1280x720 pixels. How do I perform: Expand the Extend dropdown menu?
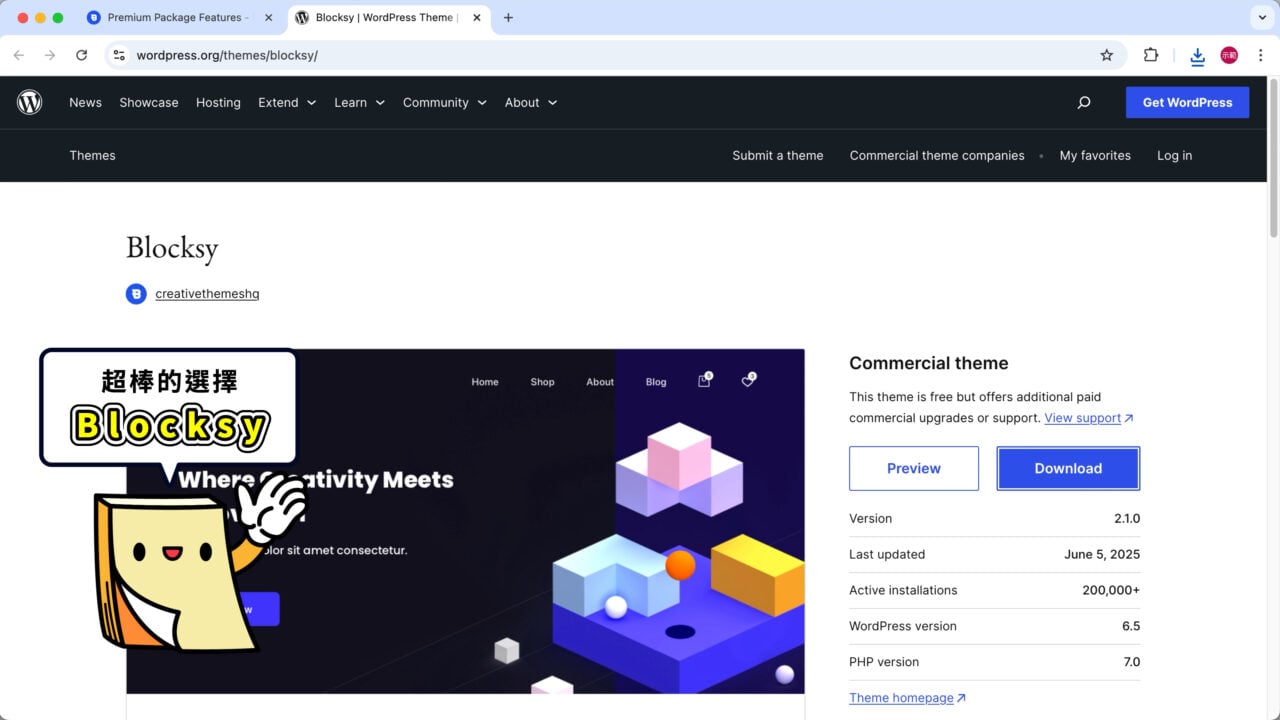[287, 102]
